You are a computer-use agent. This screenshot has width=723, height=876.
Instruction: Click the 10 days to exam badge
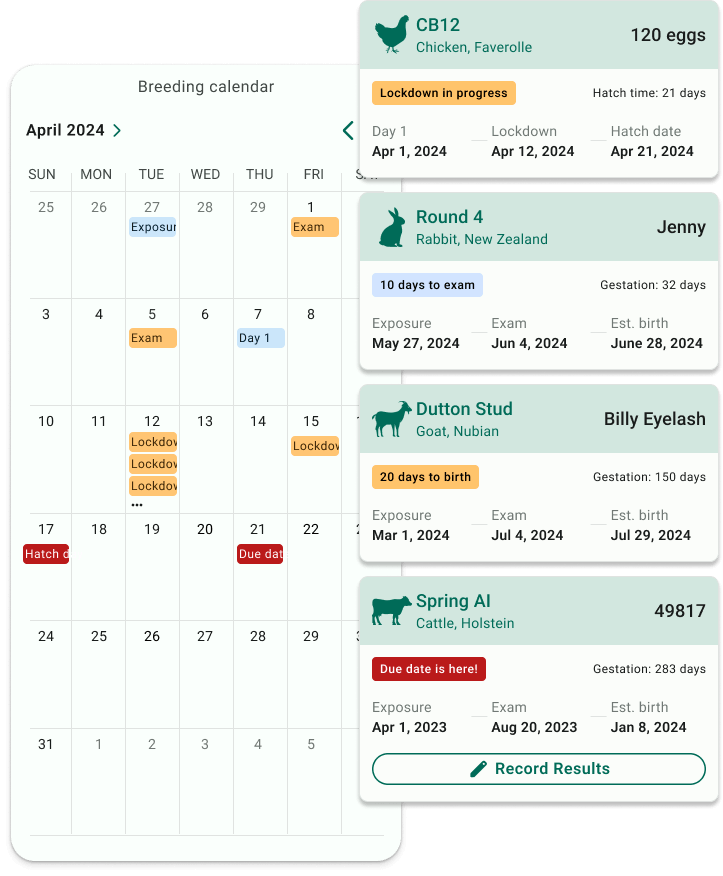tap(427, 285)
